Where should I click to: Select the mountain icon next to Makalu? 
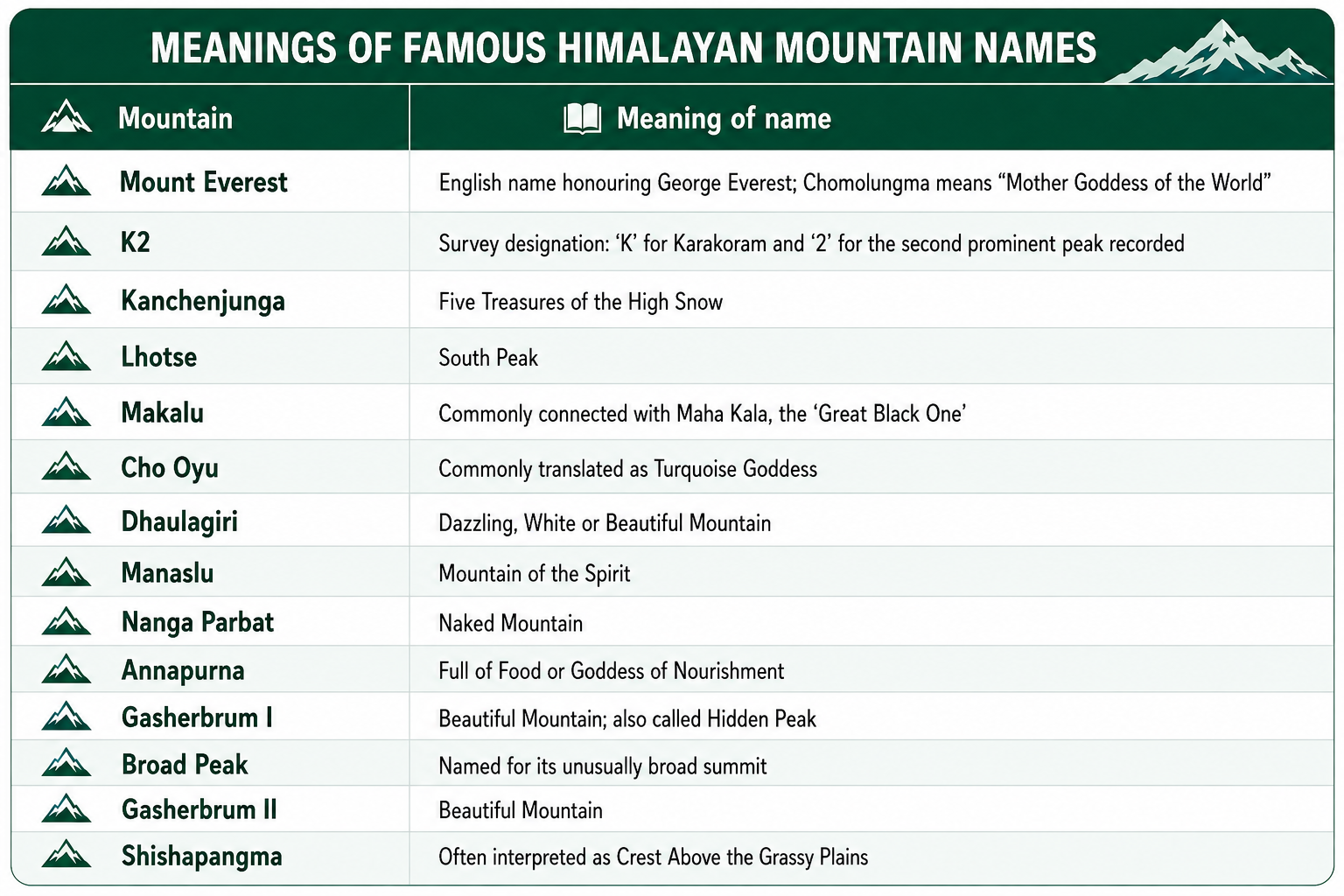tap(66, 411)
